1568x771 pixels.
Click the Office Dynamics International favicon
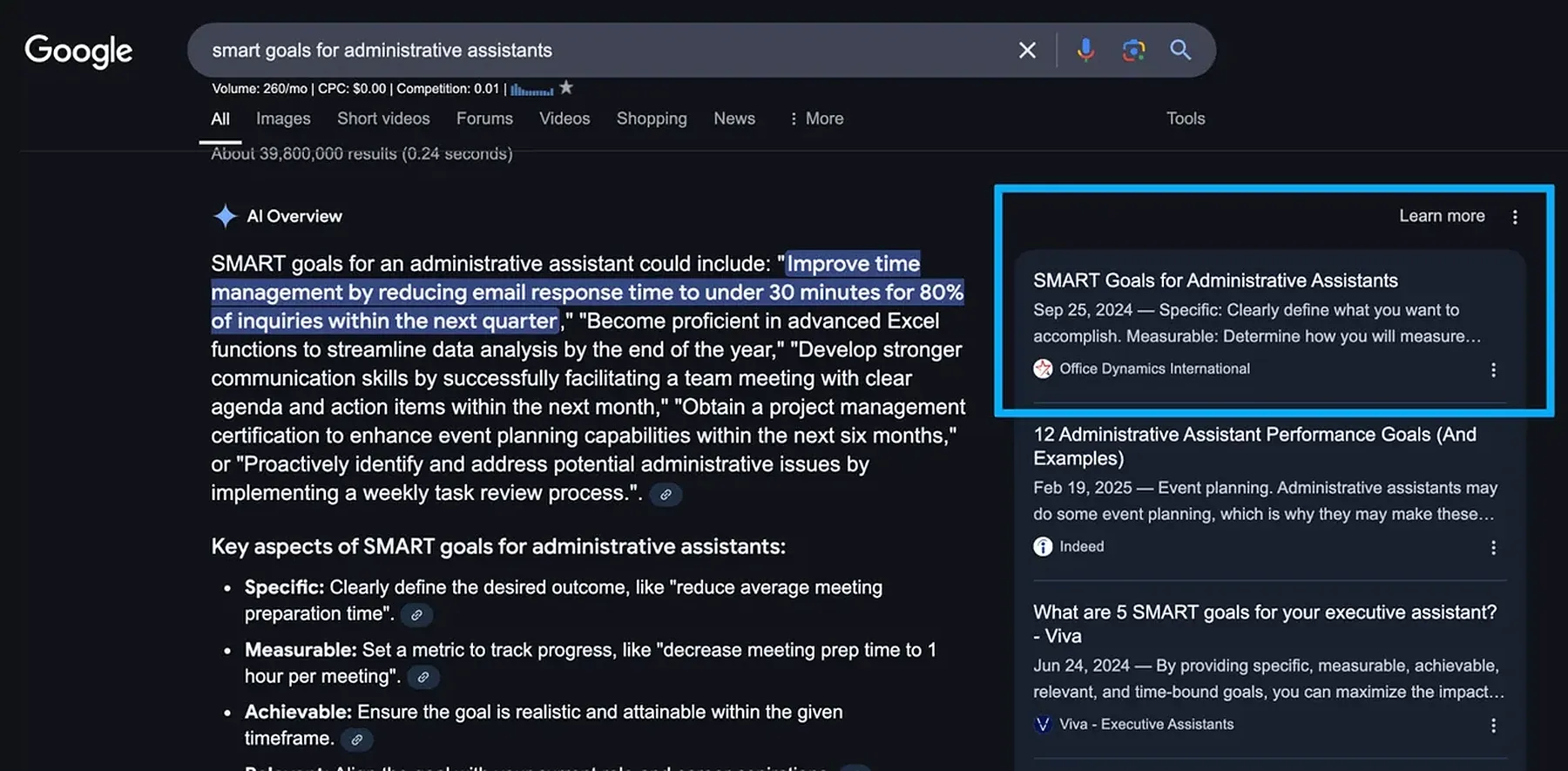(x=1043, y=369)
